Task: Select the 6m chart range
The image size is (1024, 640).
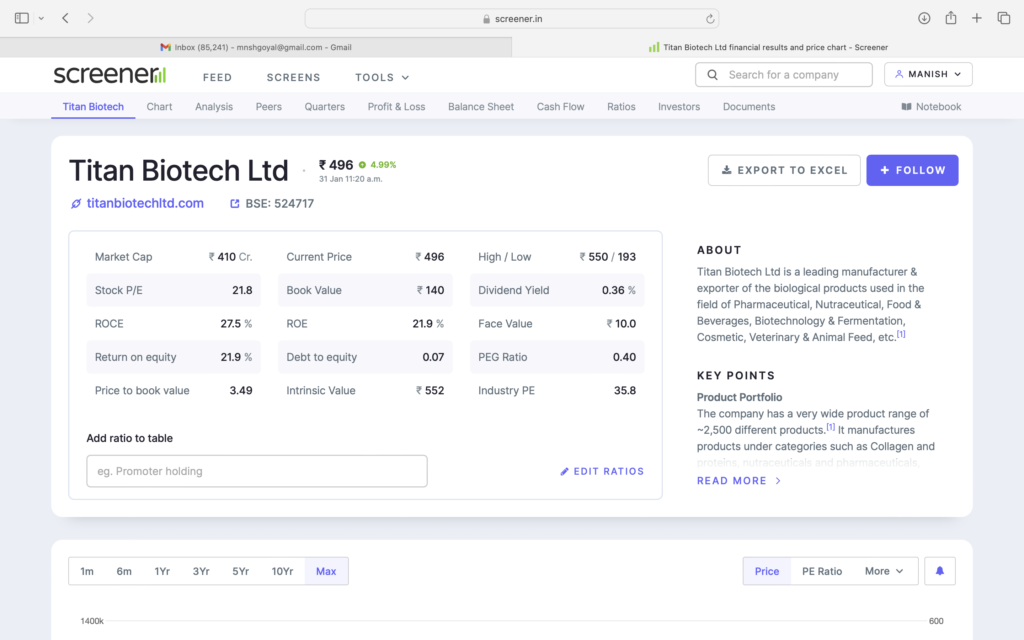Action: point(124,571)
